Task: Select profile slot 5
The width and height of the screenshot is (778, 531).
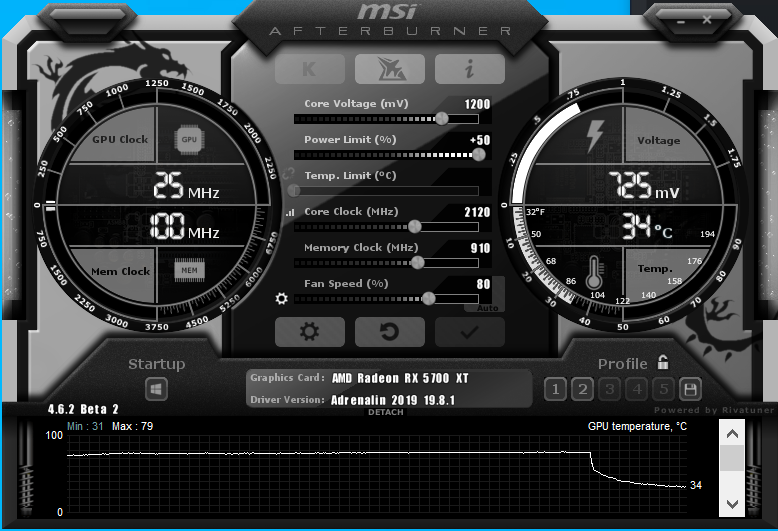Action: click(664, 390)
